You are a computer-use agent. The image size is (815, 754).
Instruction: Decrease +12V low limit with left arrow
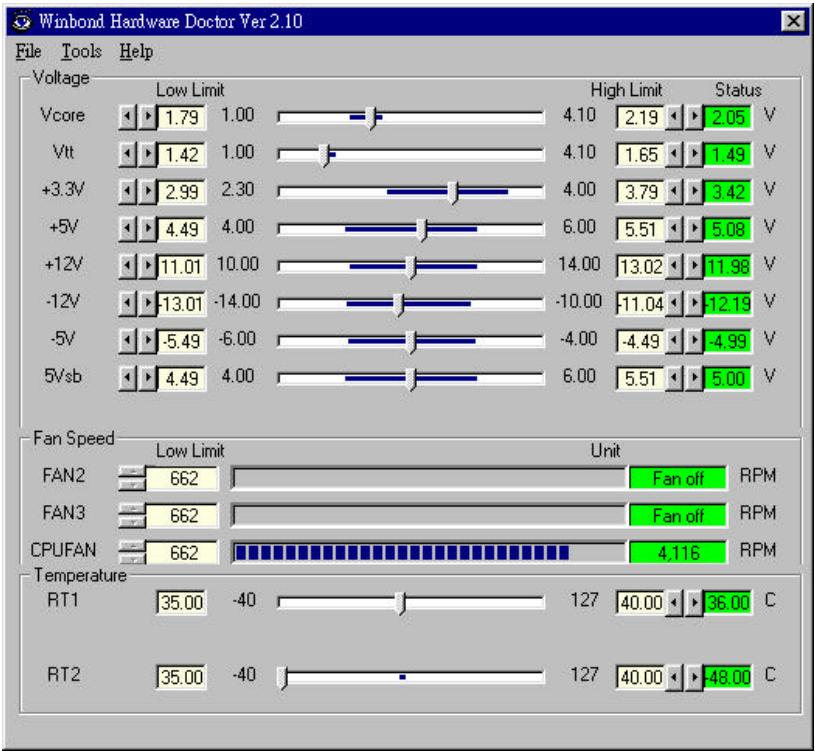pos(127,267)
